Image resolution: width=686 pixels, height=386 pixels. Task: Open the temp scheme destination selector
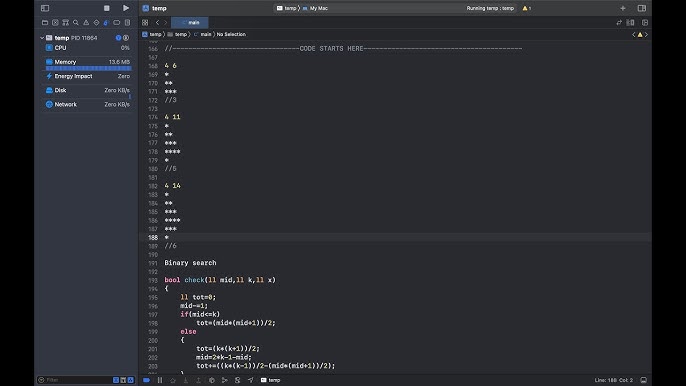click(302, 8)
